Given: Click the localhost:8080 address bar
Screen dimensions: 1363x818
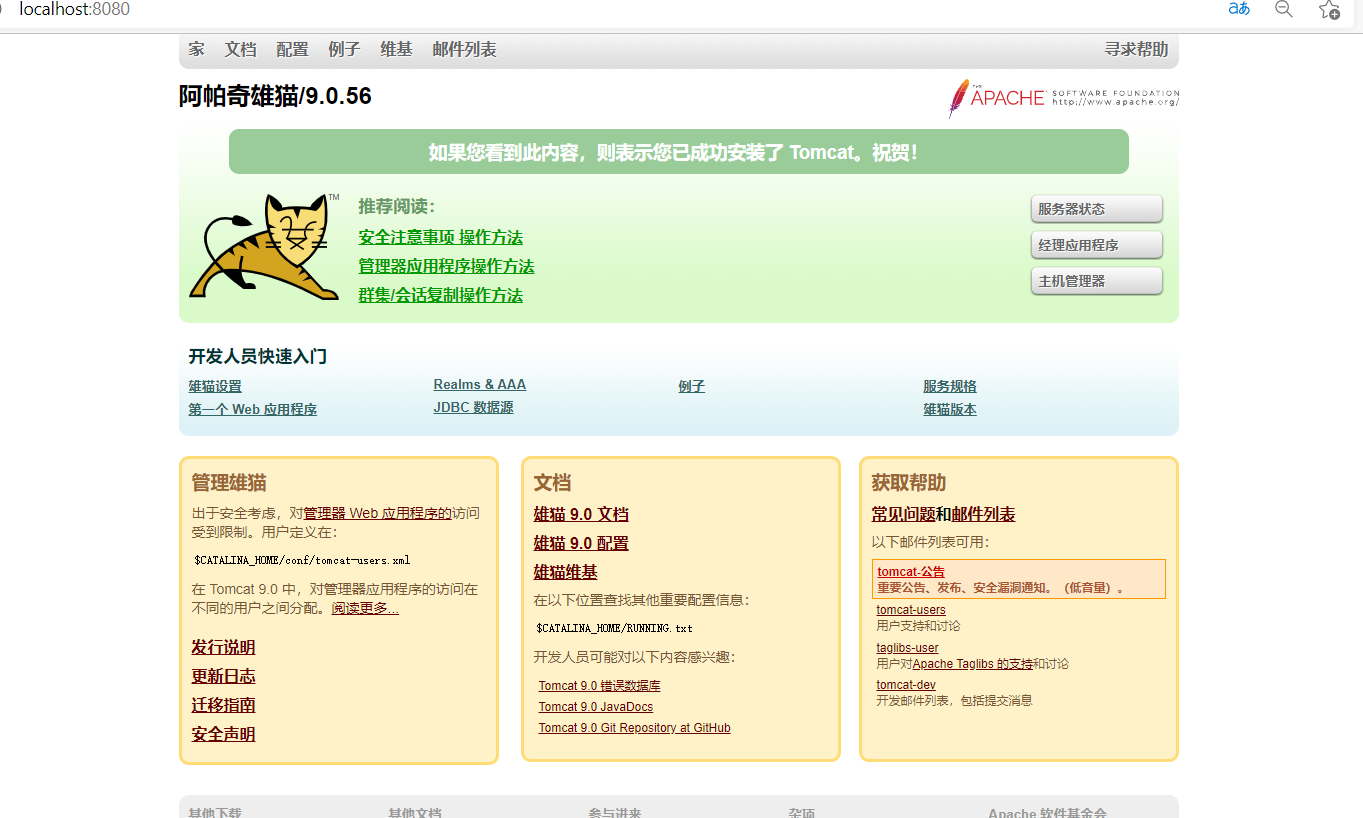Looking at the screenshot, I should click(x=75, y=10).
